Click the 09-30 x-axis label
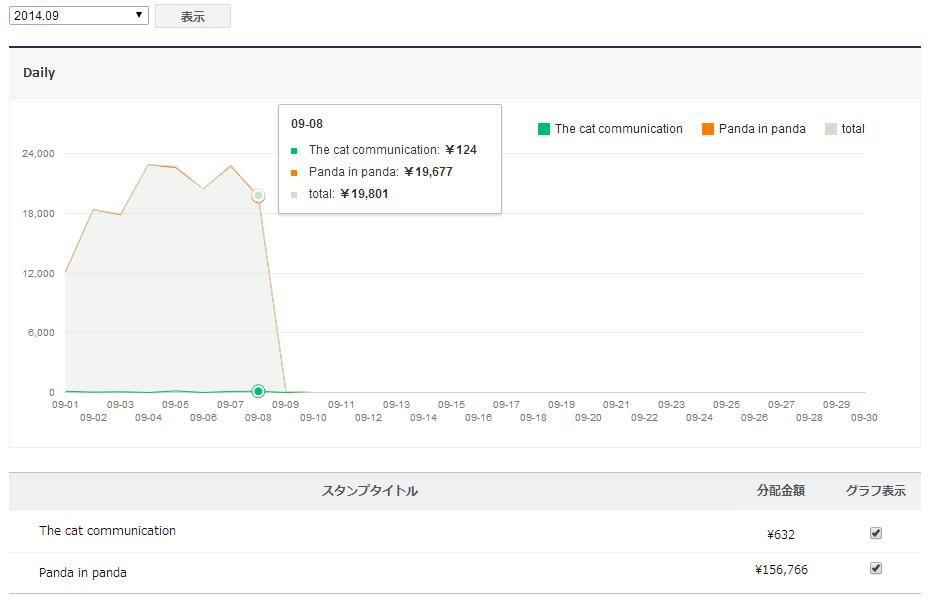 pyautogui.click(x=864, y=418)
